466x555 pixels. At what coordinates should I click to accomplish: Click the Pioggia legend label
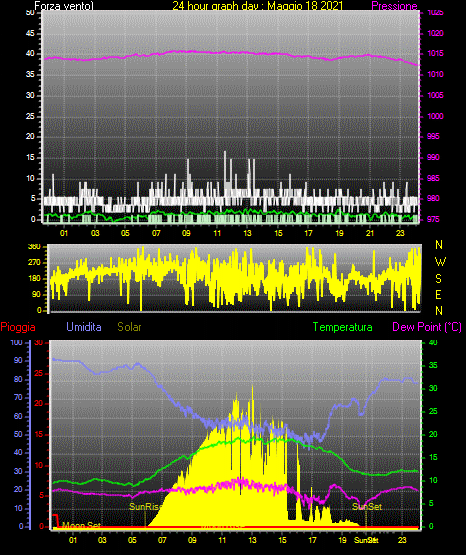pyautogui.click(x=18, y=327)
